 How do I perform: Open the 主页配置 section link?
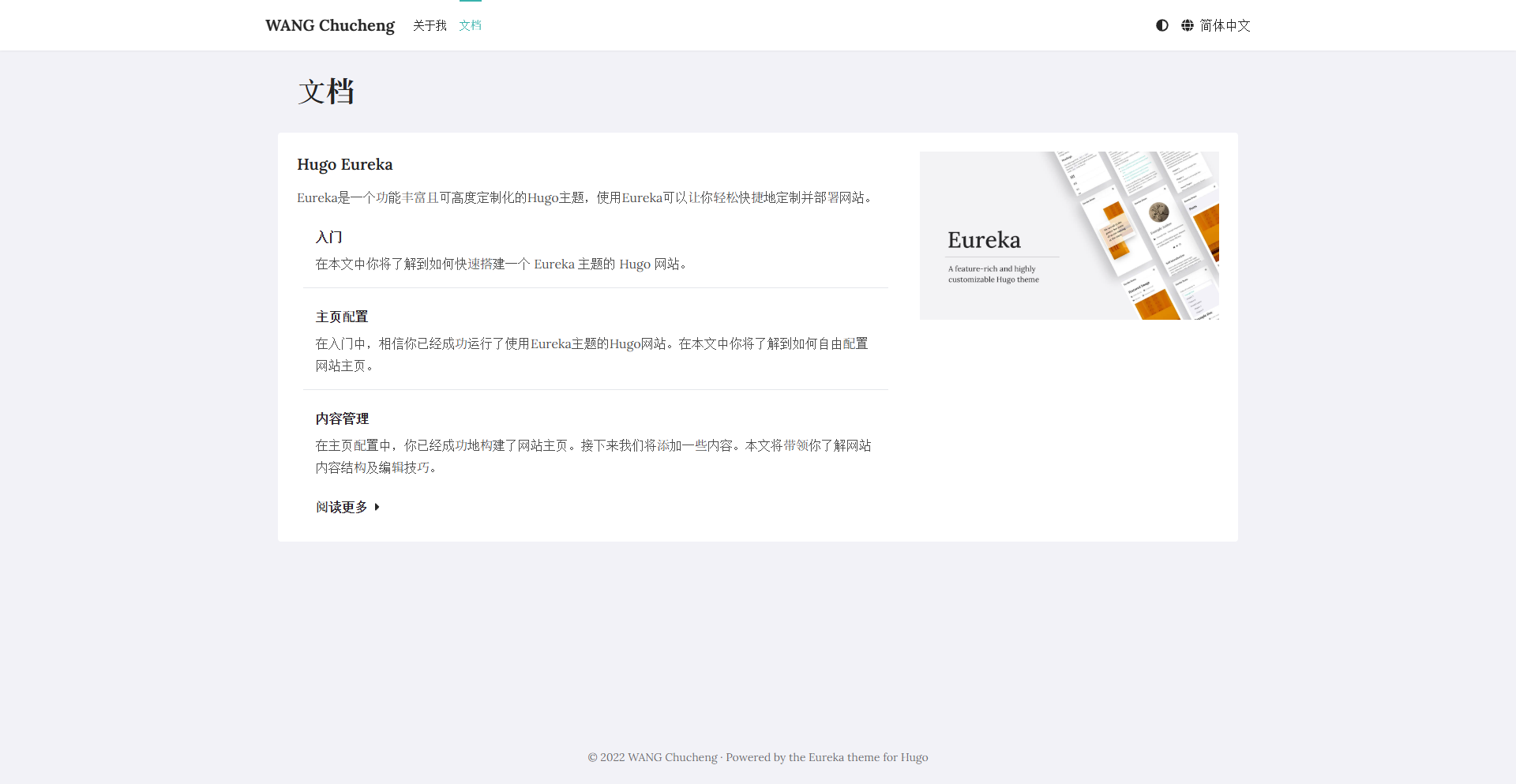click(x=342, y=317)
